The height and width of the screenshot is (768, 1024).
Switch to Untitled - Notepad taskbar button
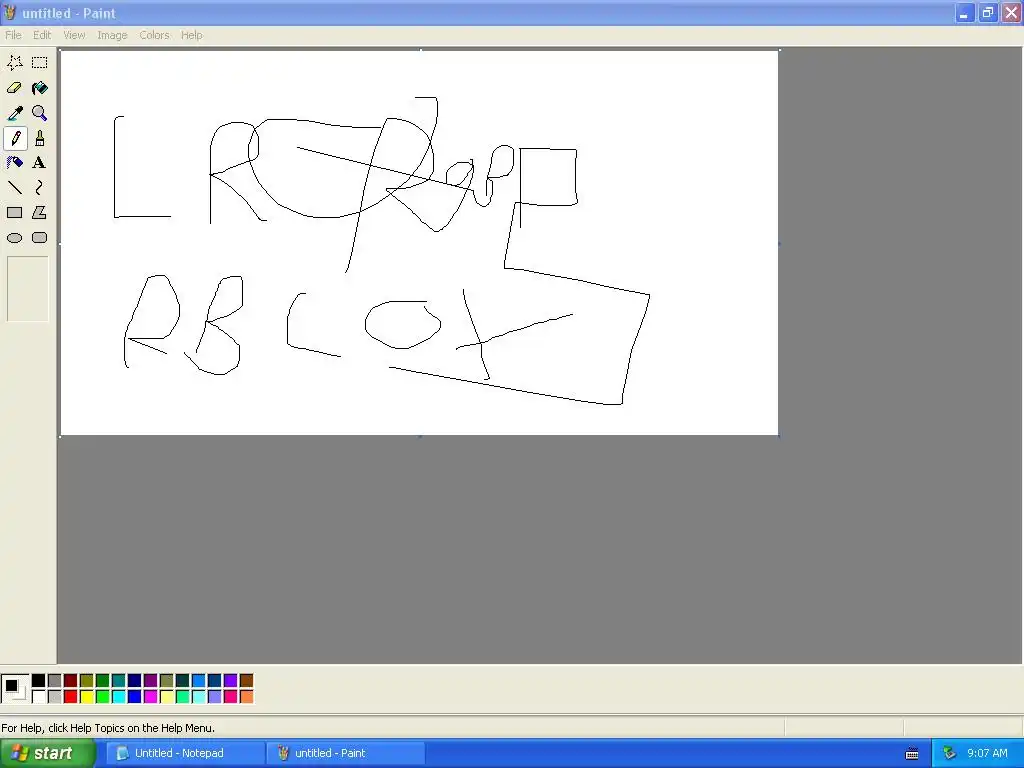185,754
